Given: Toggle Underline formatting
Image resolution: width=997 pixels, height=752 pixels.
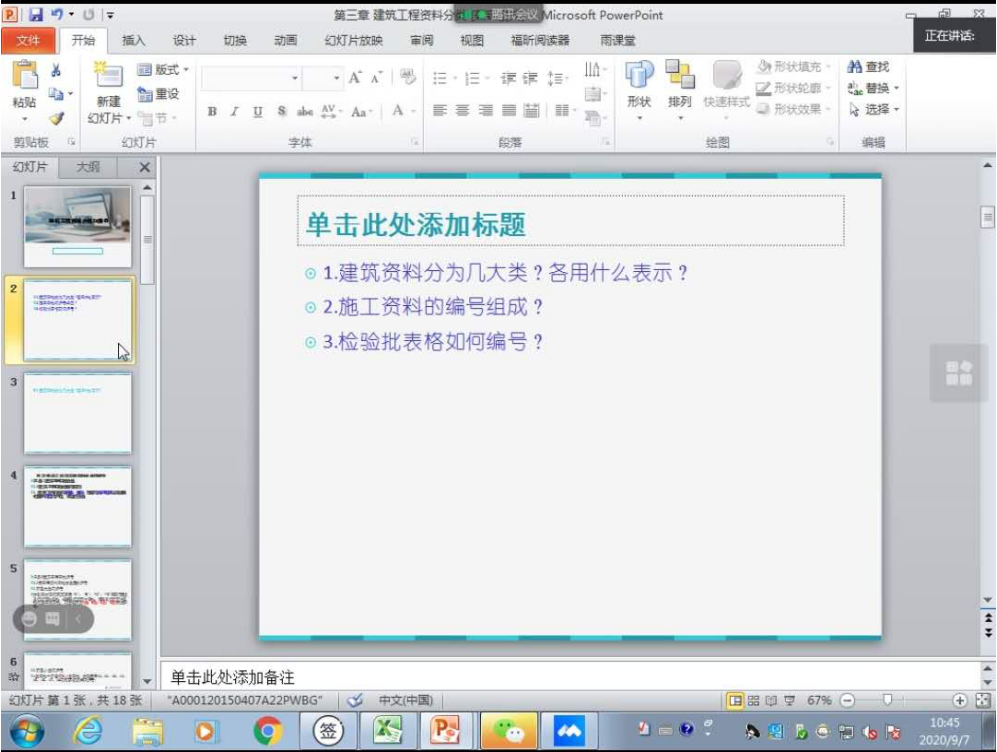Looking at the screenshot, I should pyautogui.click(x=257, y=112).
